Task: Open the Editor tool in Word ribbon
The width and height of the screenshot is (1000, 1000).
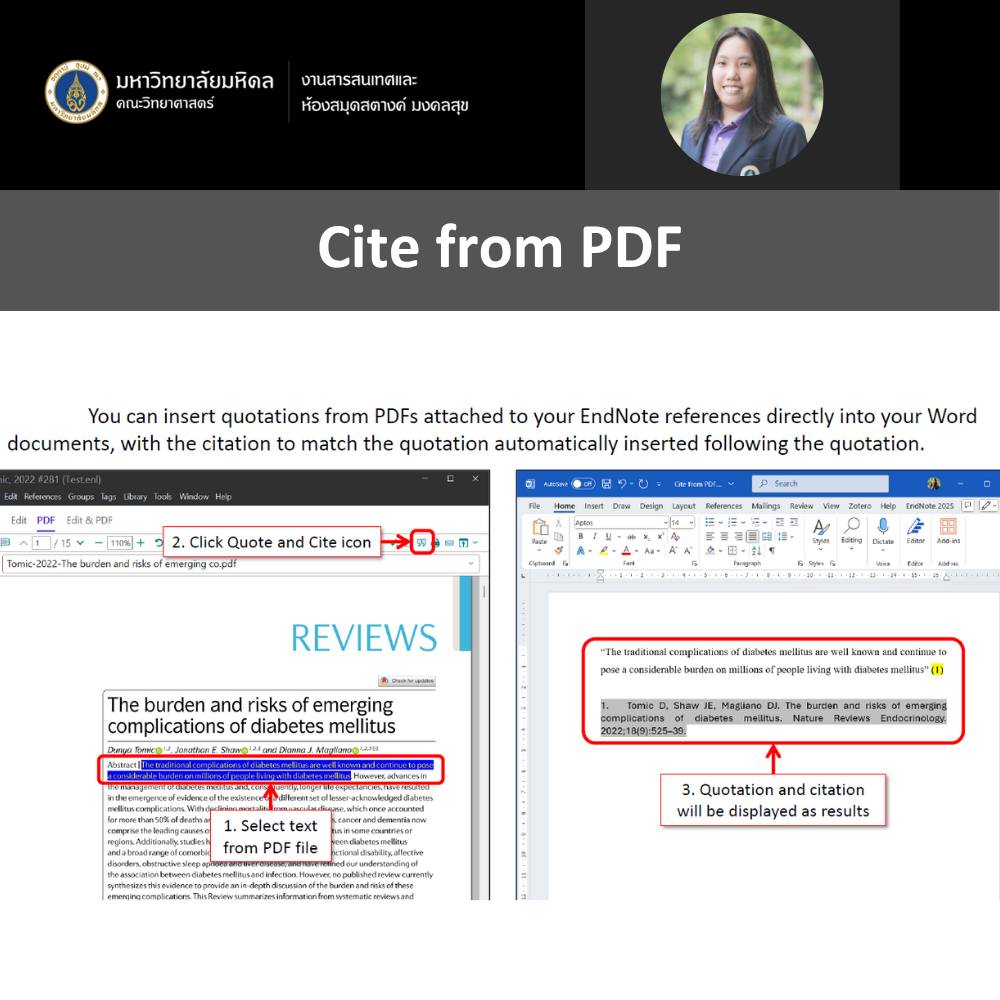Action: pyautogui.click(x=915, y=531)
